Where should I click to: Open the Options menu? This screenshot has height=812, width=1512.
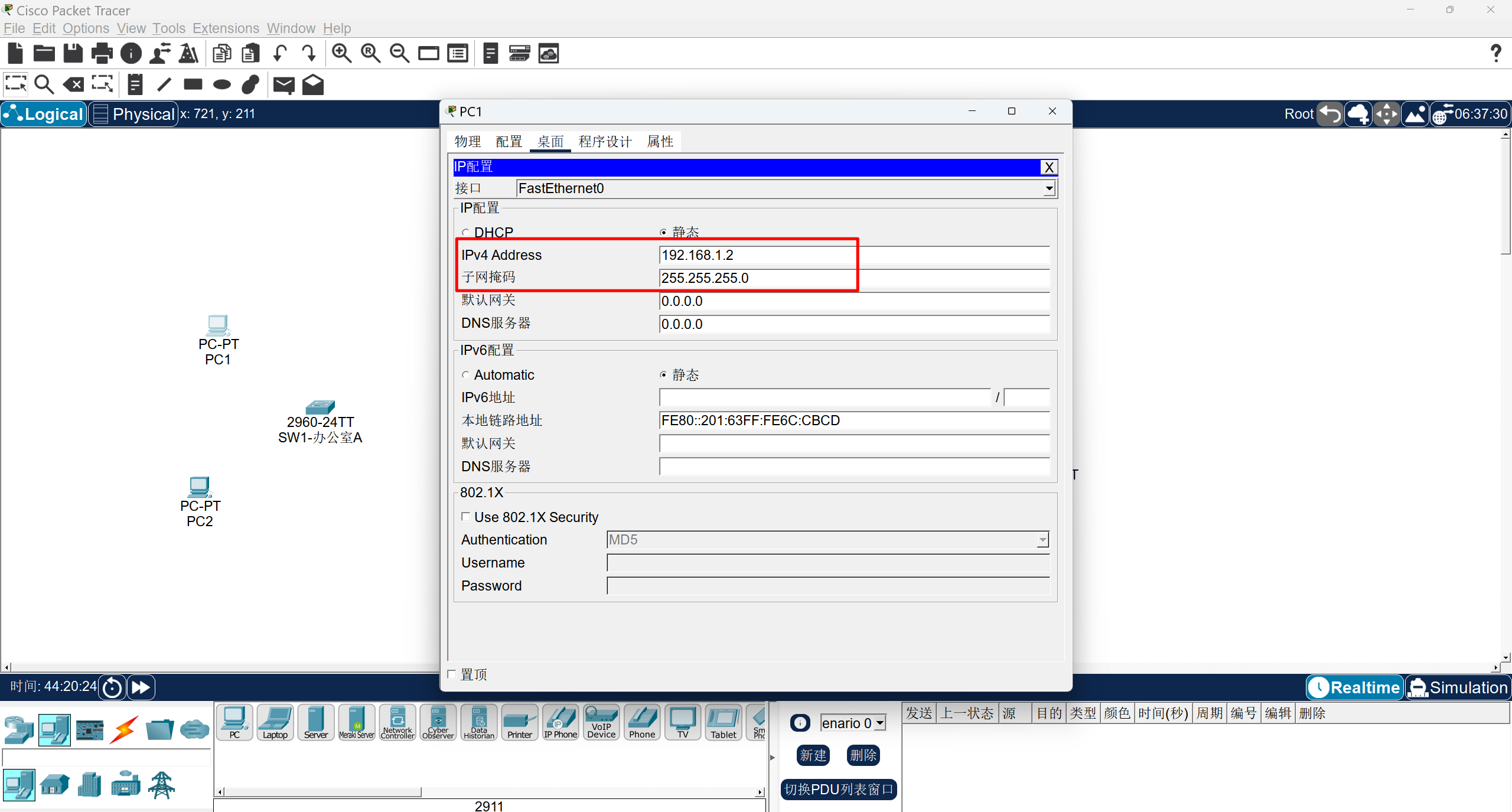coord(86,28)
